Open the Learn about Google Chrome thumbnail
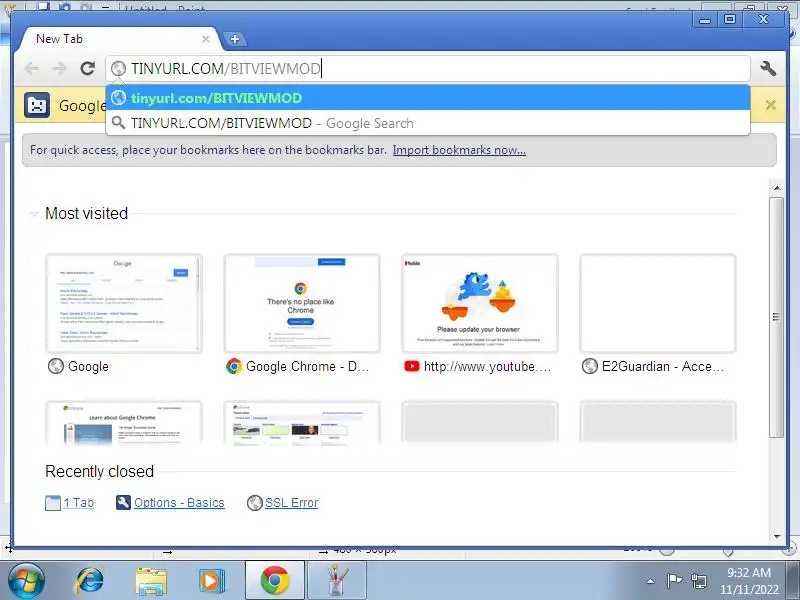The image size is (800, 600). (x=123, y=422)
